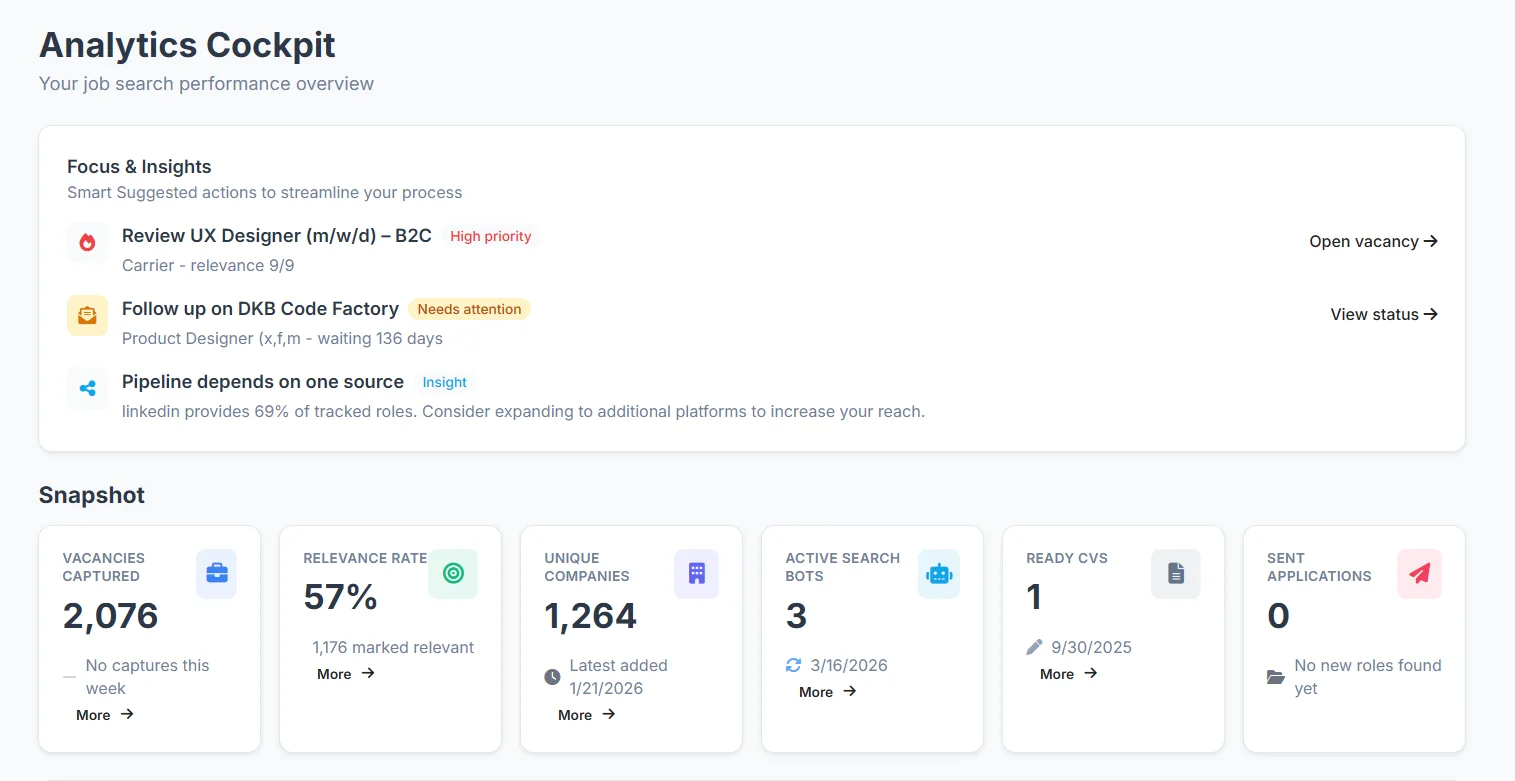The width and height of the screenshot is (1515, 781).
Task: Click the Product Designer waiting 136 days text
Action: (x=282, y=338)
